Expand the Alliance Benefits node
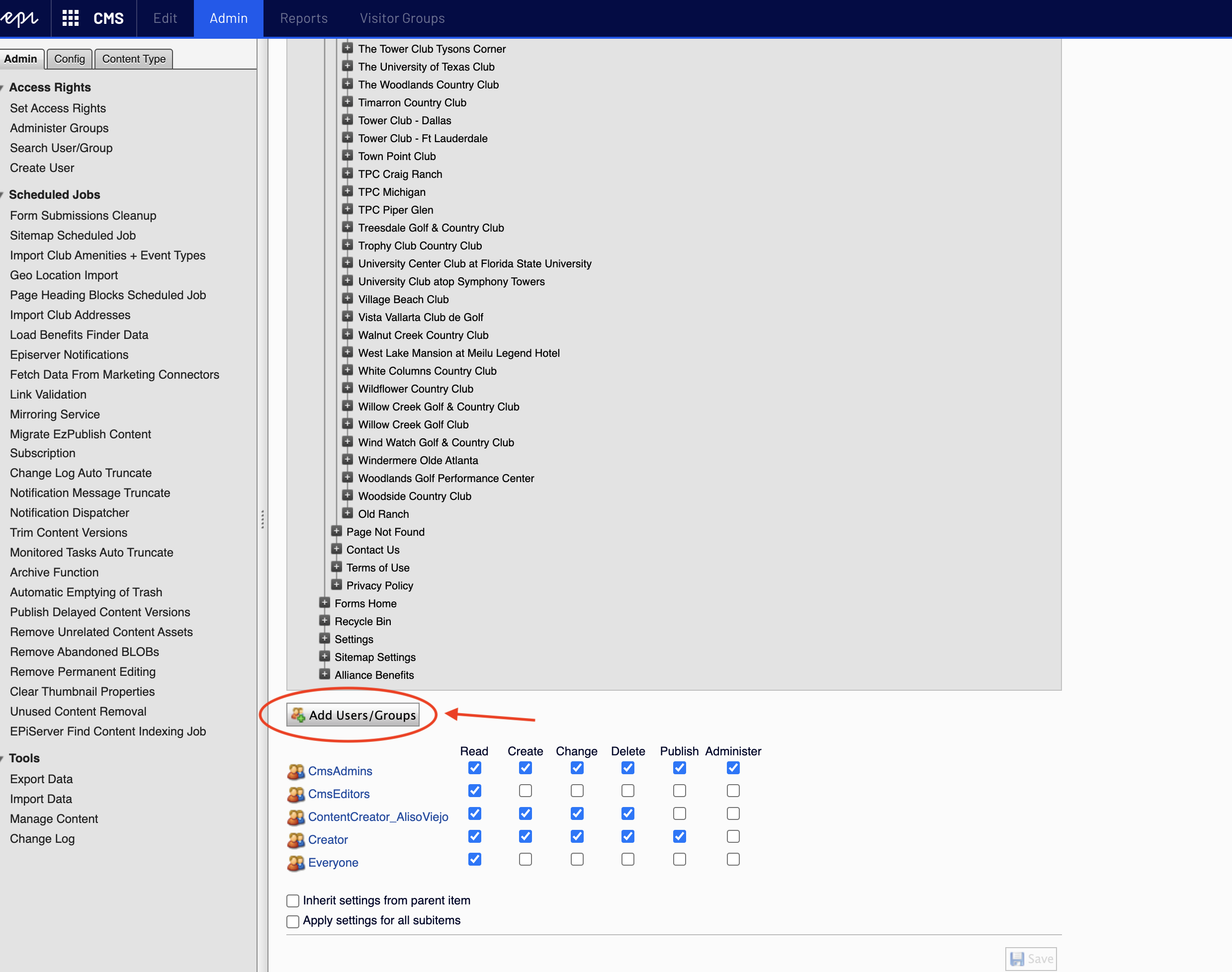Image resolution: width=1232 pixels, height=972 pixels. 325,674
